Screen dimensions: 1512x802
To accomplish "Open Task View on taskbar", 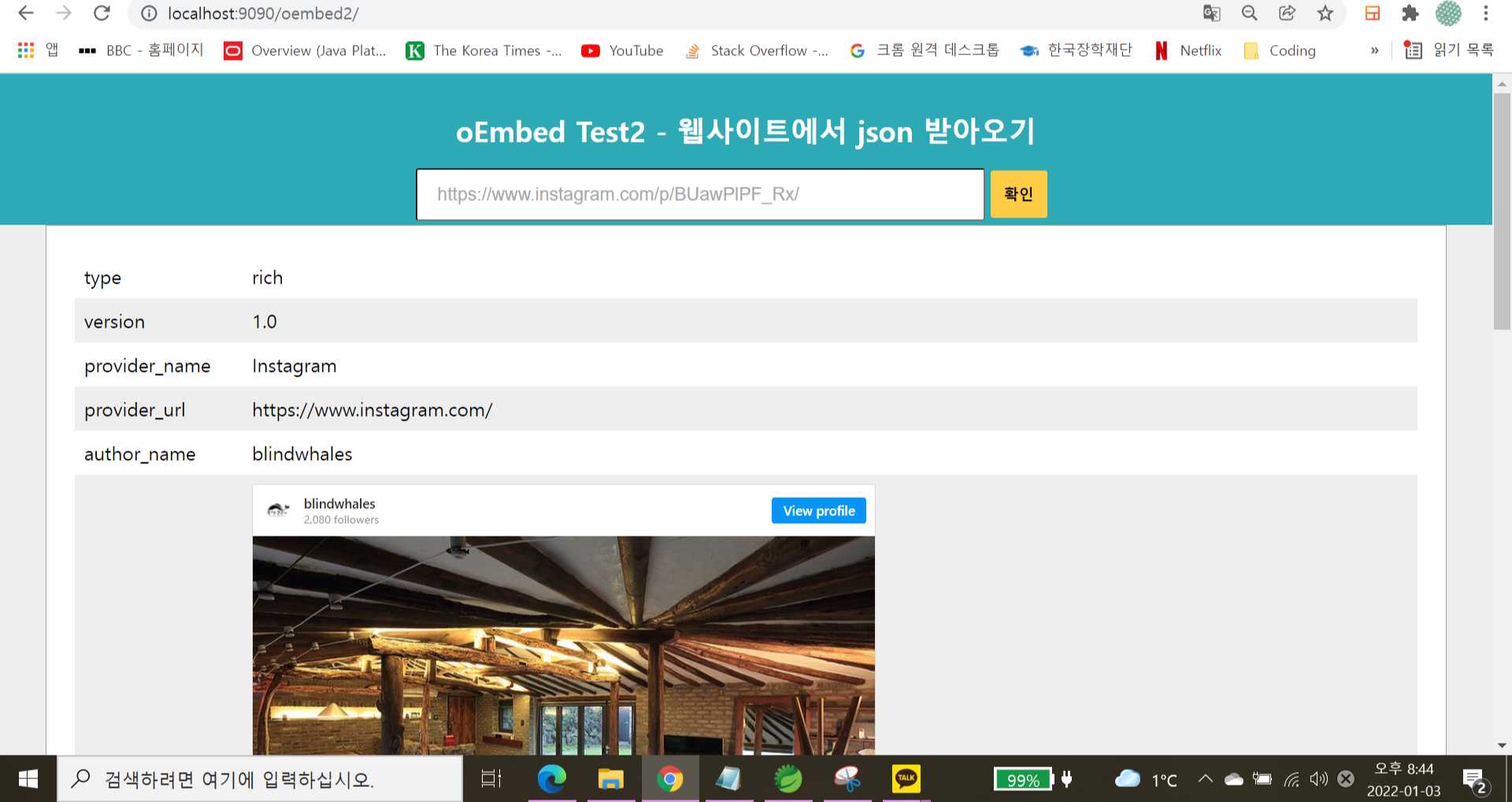I will (491, 779).
